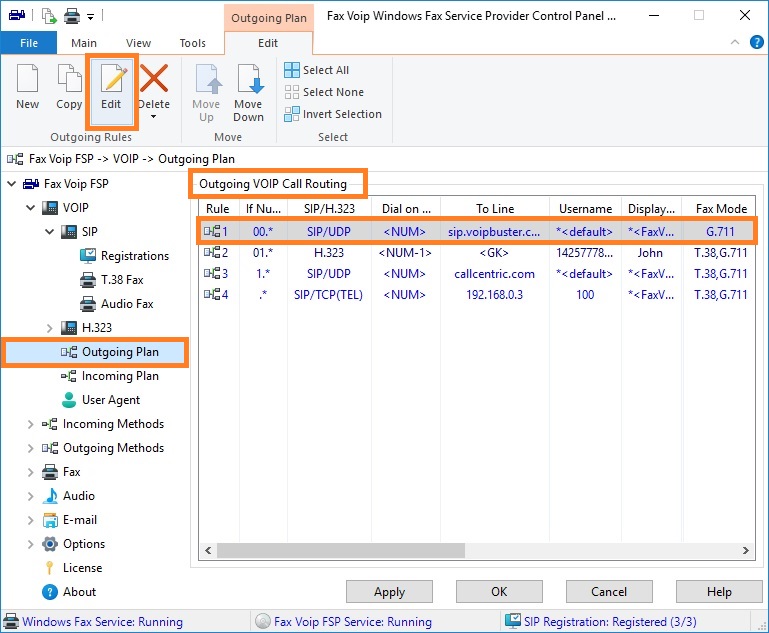Select Incoming Plan in the tree
769x633 pixels.
tap(120, 376)
